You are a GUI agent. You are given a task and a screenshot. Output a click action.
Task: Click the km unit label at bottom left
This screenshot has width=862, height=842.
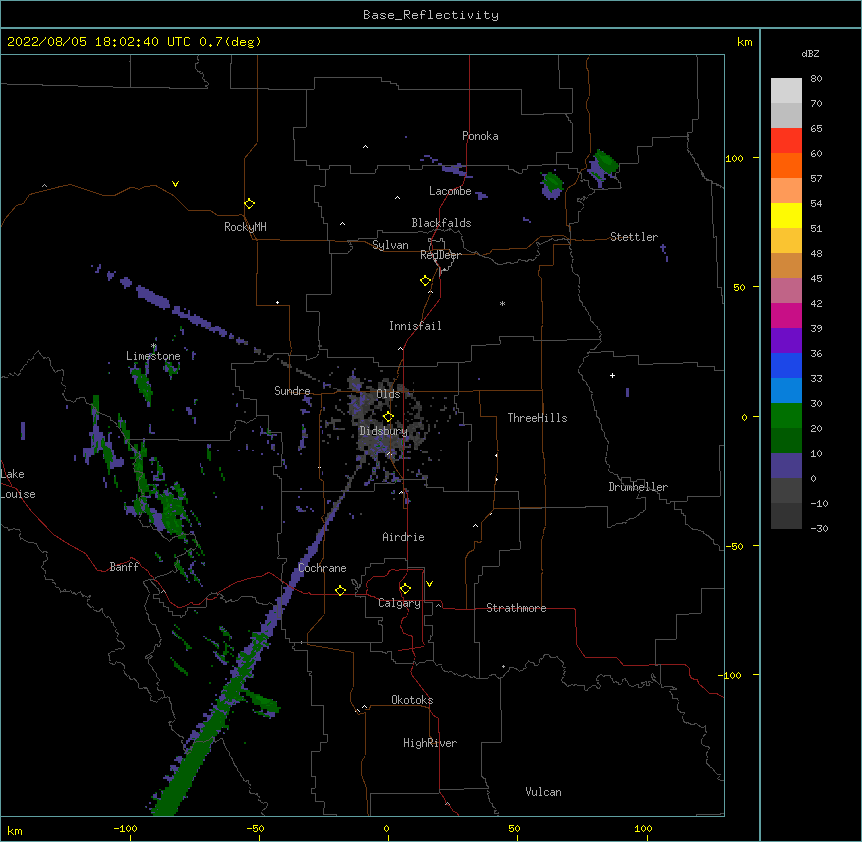pos(15,830)
